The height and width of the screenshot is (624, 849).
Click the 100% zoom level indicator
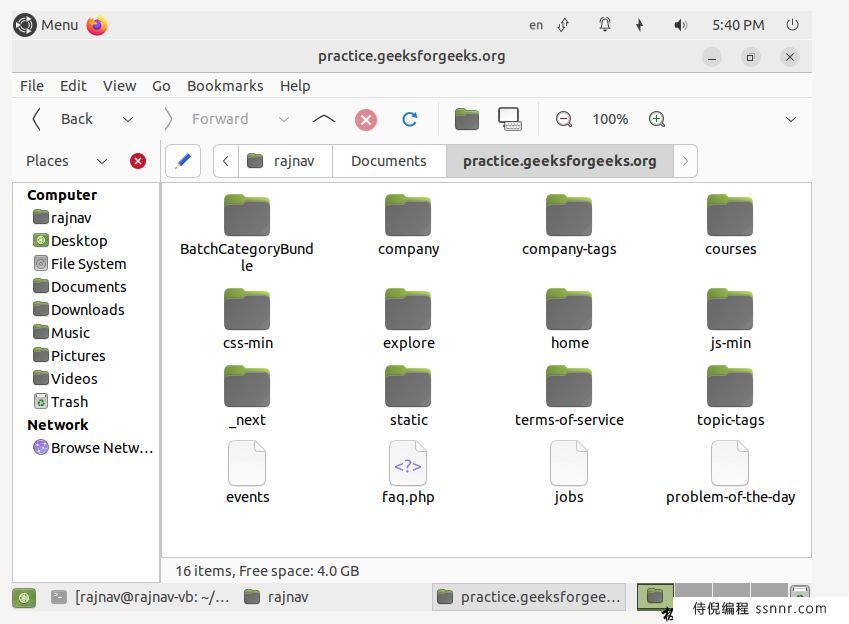click(x=610, y=119)
